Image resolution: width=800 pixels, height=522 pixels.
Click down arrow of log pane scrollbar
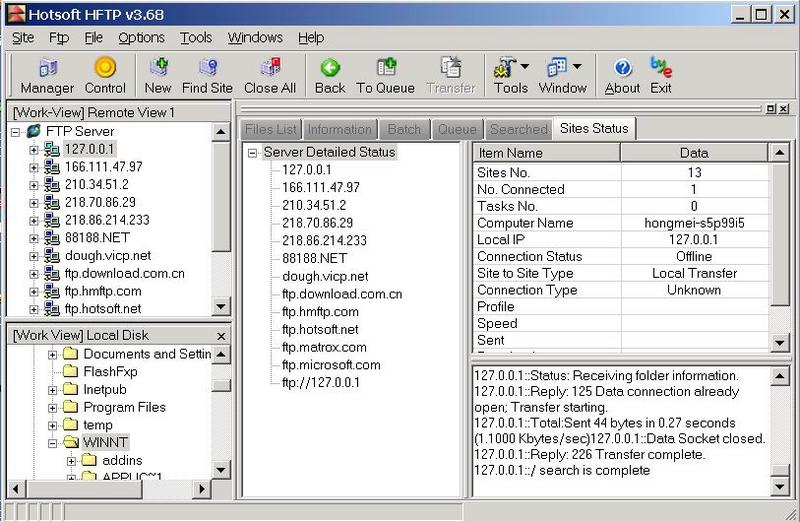780,487
